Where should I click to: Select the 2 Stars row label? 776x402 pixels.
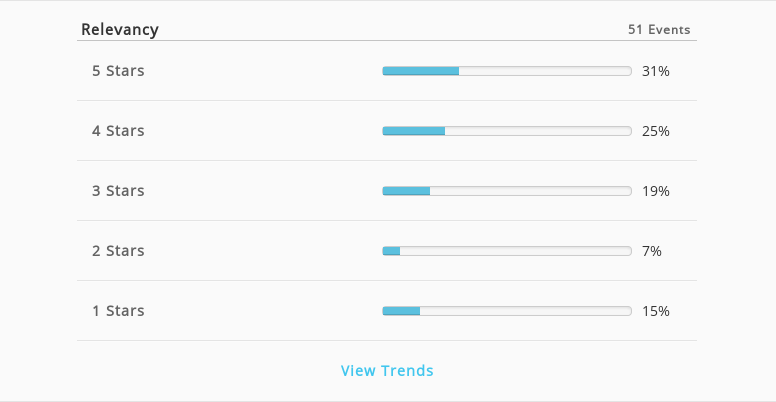point(118,251)
